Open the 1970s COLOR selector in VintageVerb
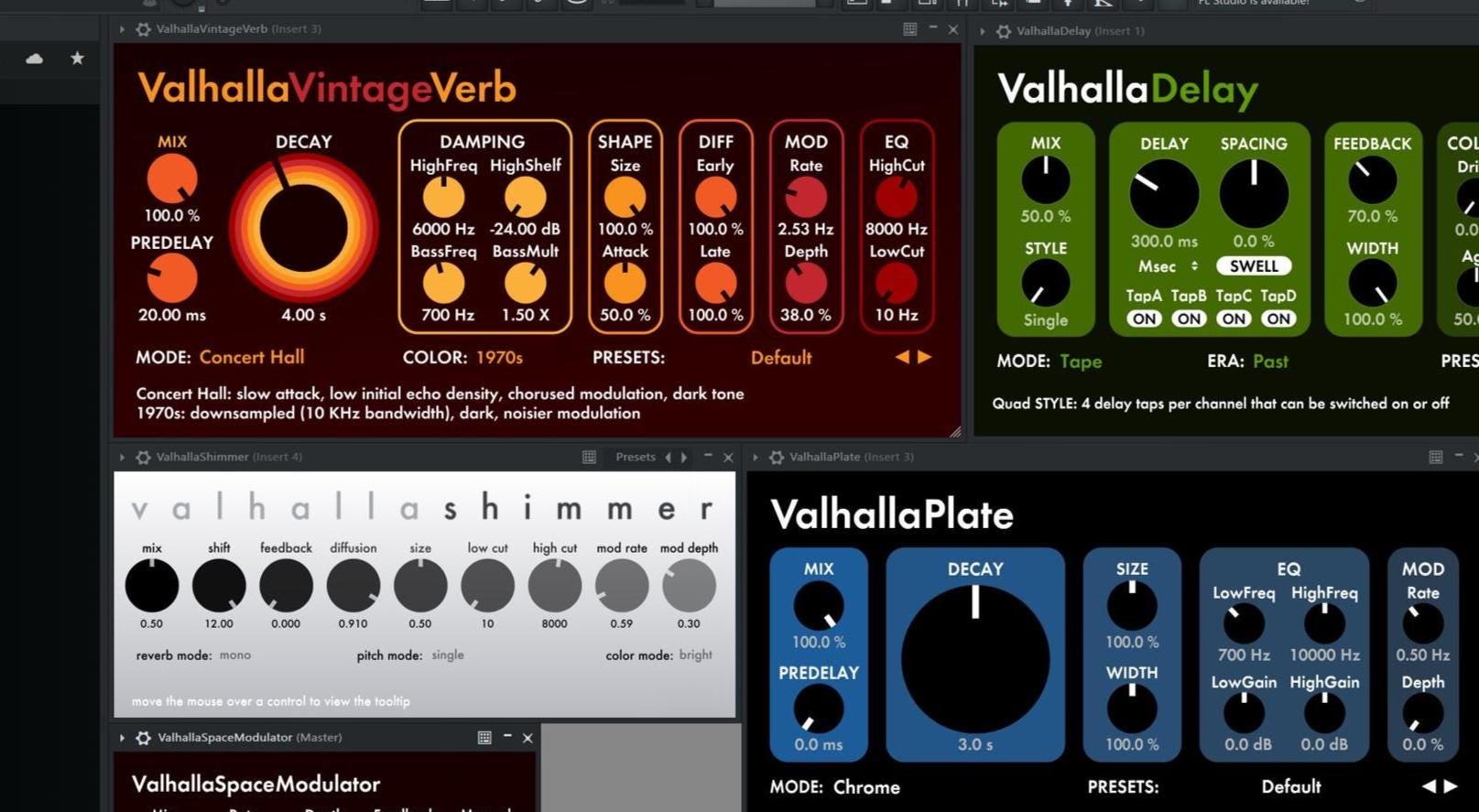Screen dimensions: 1479x812 coord(499,357)
